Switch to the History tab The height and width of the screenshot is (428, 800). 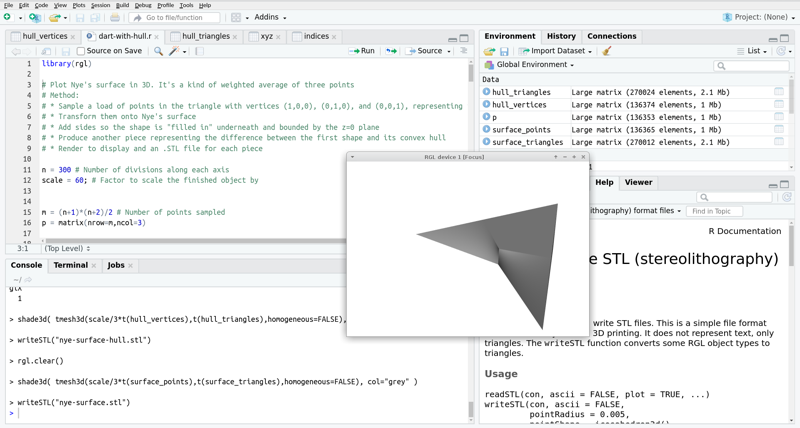pyautogui.click(x=561, y=36)
